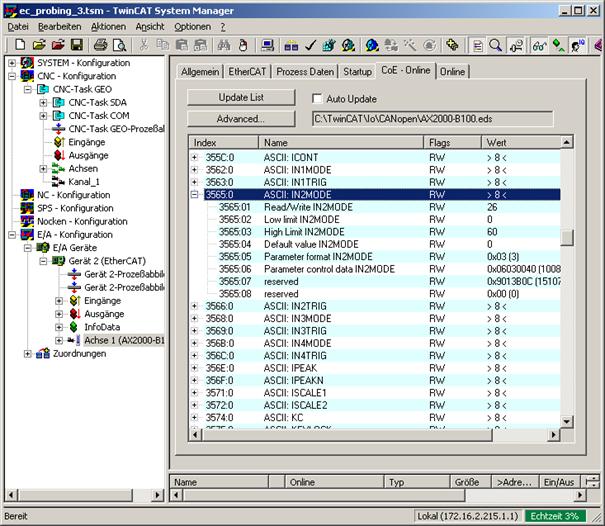This screenshot has height=526, width=605.
Task: Expand the 355C:0 ICONT entry
Action: point(195,157)
